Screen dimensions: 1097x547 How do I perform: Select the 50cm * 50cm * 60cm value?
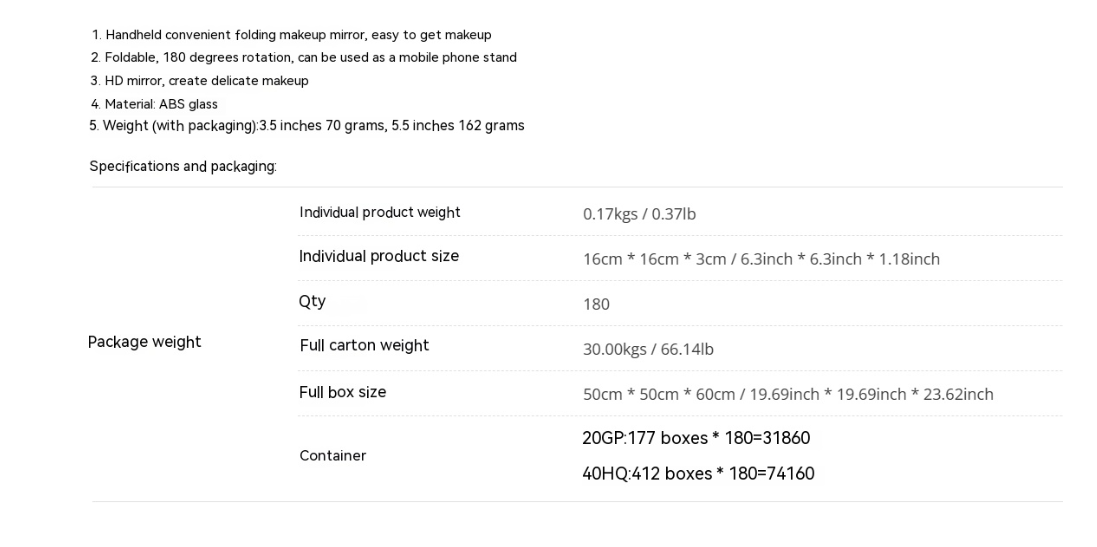(788, 394)
